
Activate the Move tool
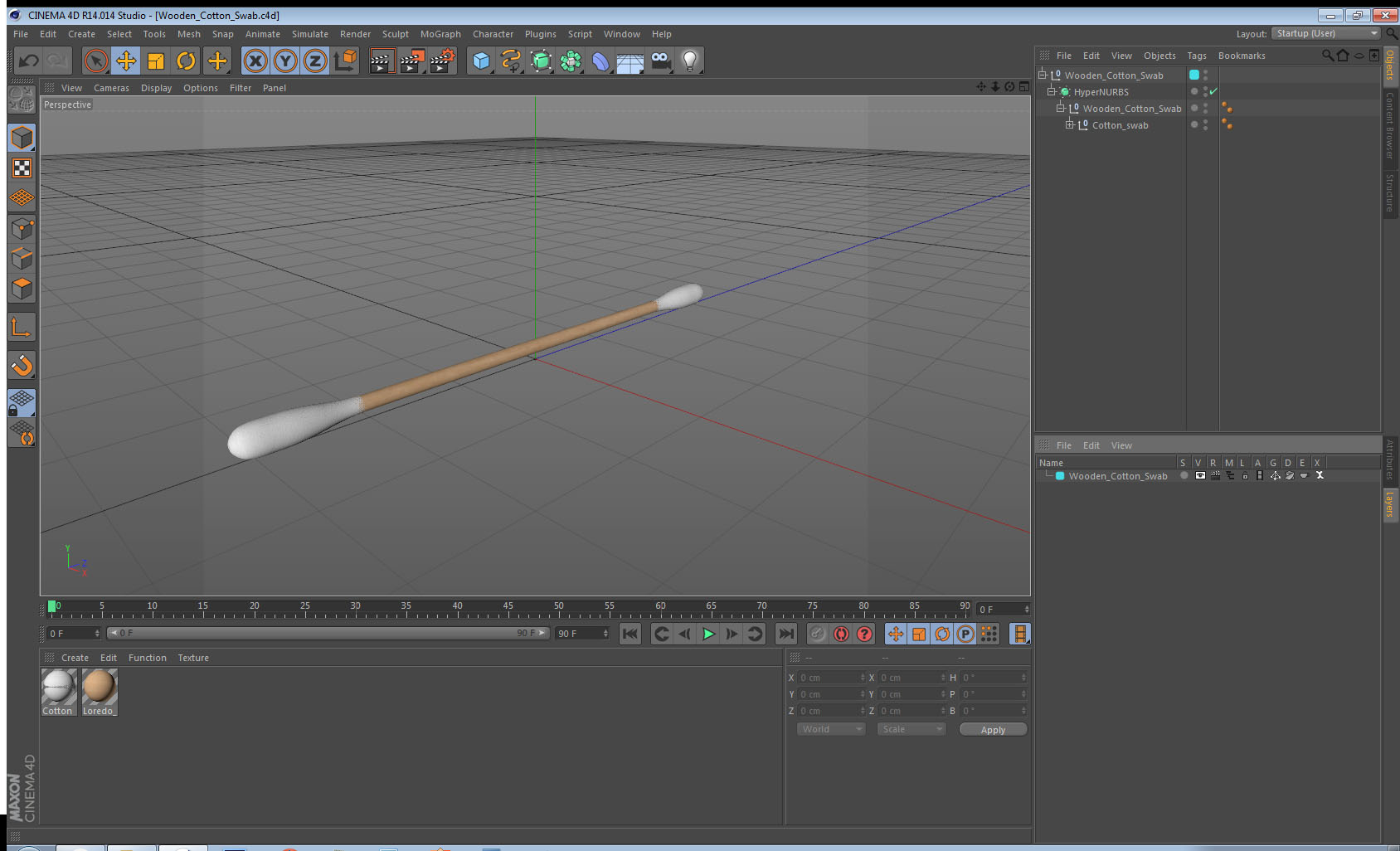126,61
